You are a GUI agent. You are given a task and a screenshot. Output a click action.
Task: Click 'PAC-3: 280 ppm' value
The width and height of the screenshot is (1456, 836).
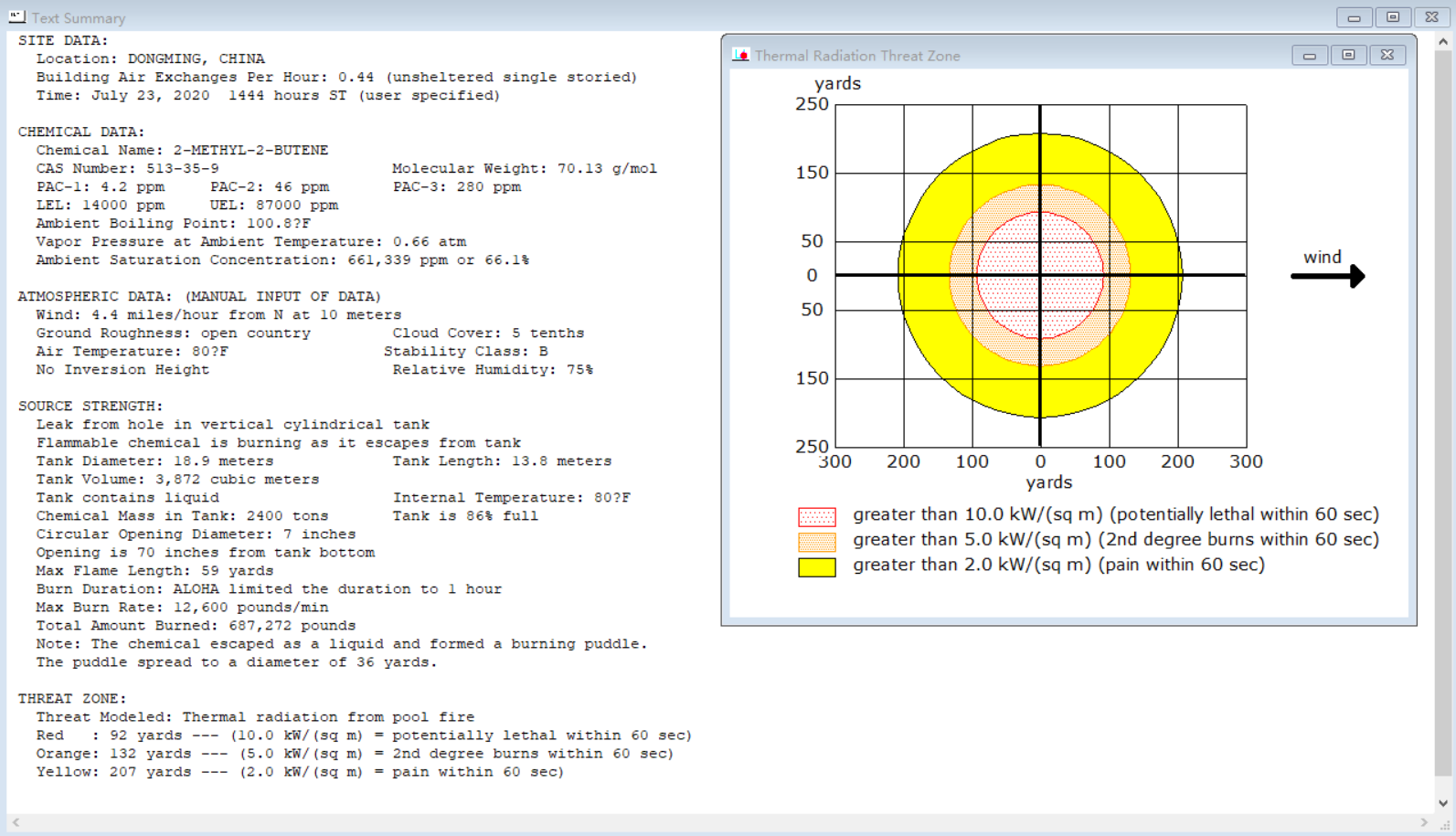coord(457,186)
